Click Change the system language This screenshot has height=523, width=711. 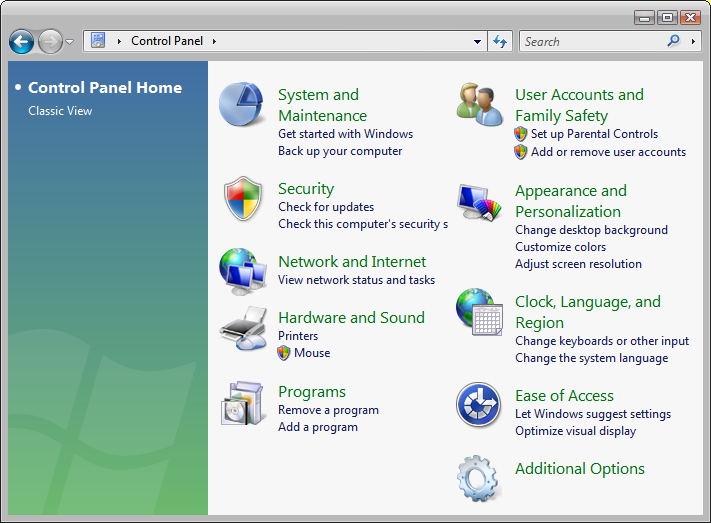(x=591, y=358)
